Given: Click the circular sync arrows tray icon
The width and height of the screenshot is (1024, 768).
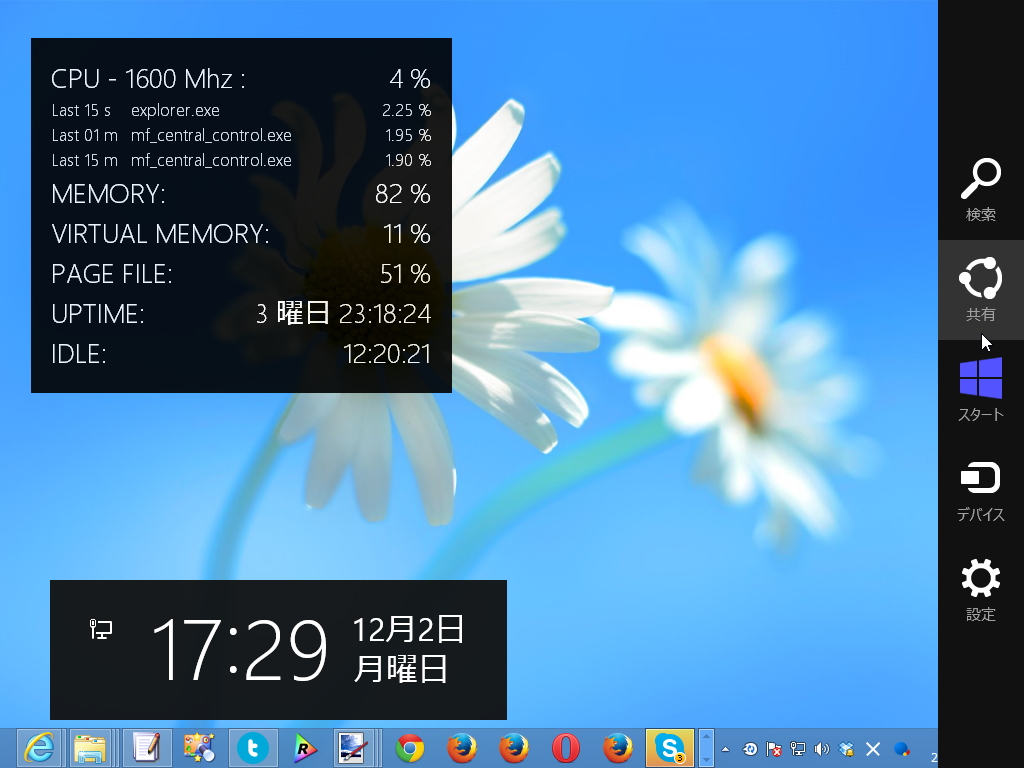Looking at the screenshot, I should click(750, 749).
